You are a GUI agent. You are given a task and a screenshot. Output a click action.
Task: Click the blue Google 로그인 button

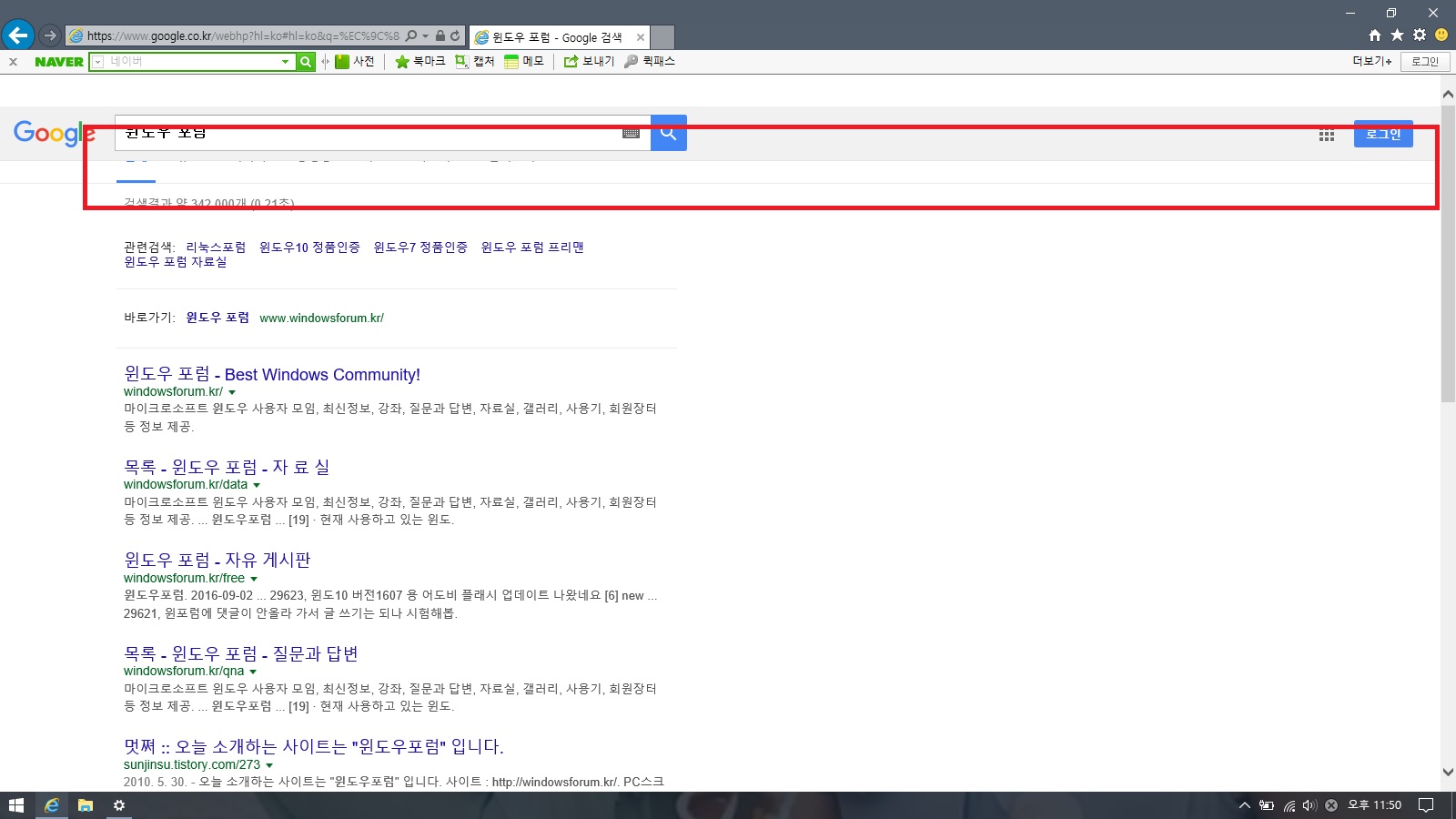(x=1383, y=134)
